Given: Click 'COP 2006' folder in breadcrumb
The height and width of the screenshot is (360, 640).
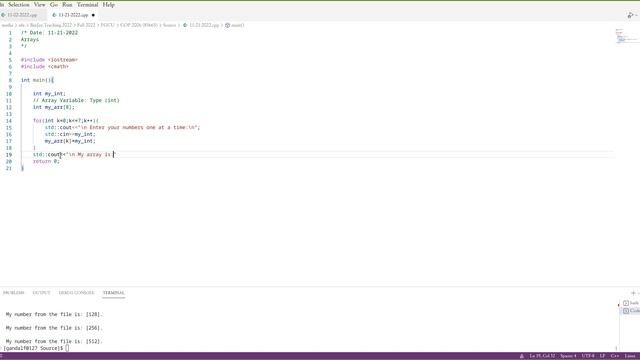Looking at the screenshot, I should [x=138, y=25].
